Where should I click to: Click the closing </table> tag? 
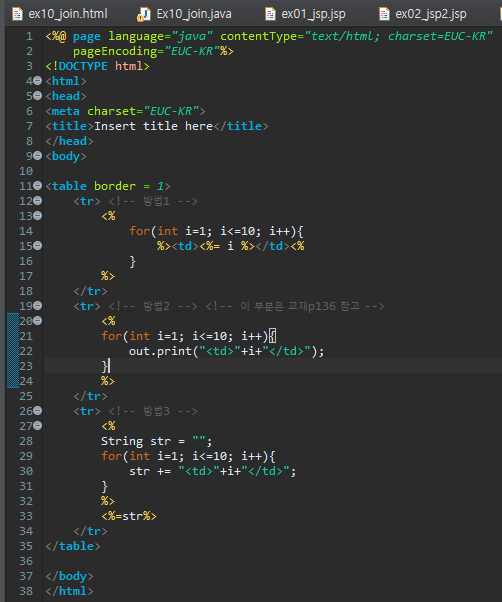tap(73, 546)
